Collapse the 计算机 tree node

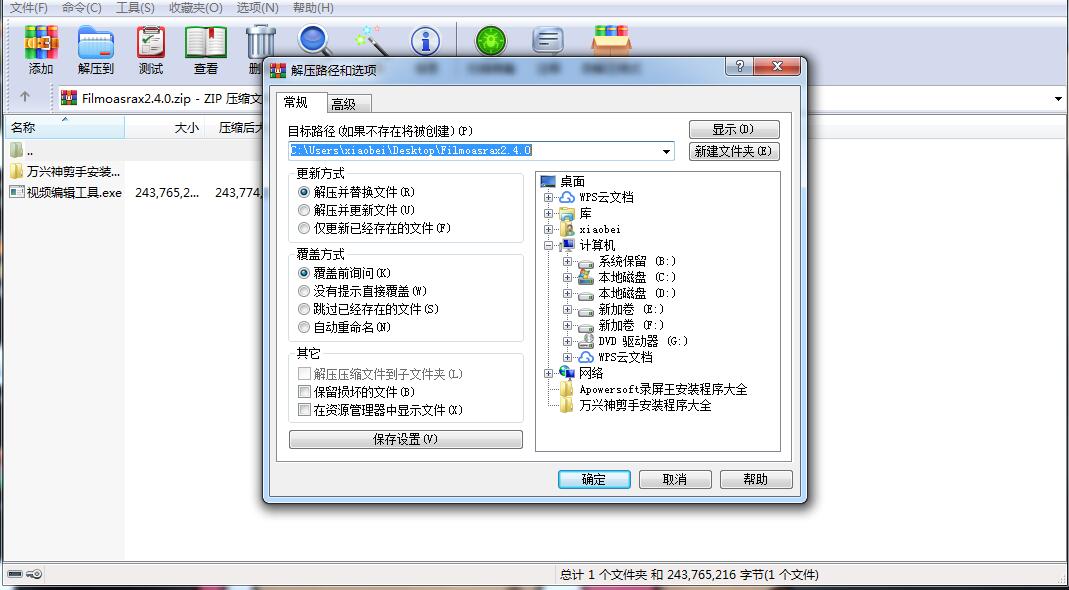tap(548, 245)
